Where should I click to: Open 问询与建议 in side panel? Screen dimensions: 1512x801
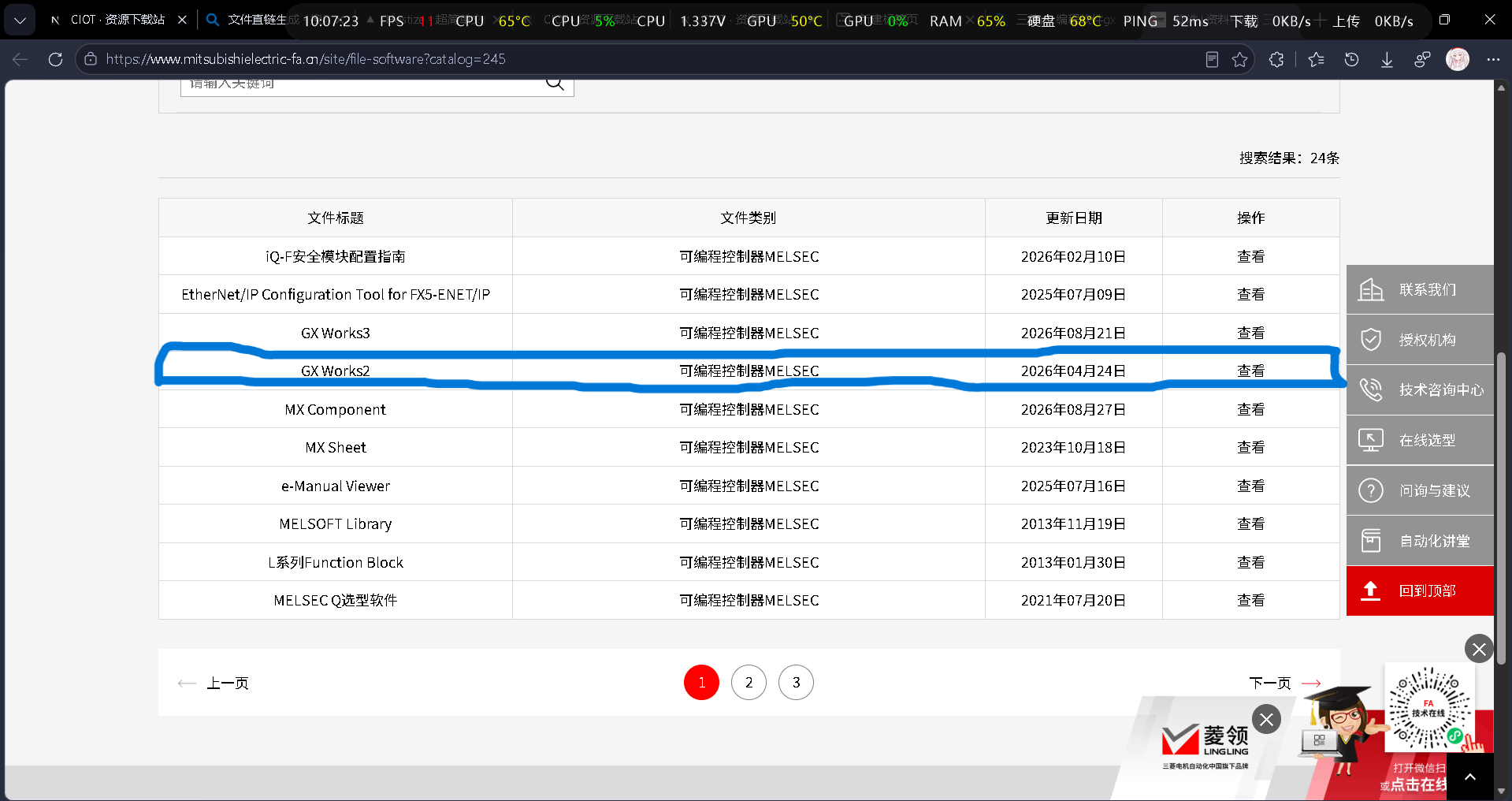point(1420,490)
